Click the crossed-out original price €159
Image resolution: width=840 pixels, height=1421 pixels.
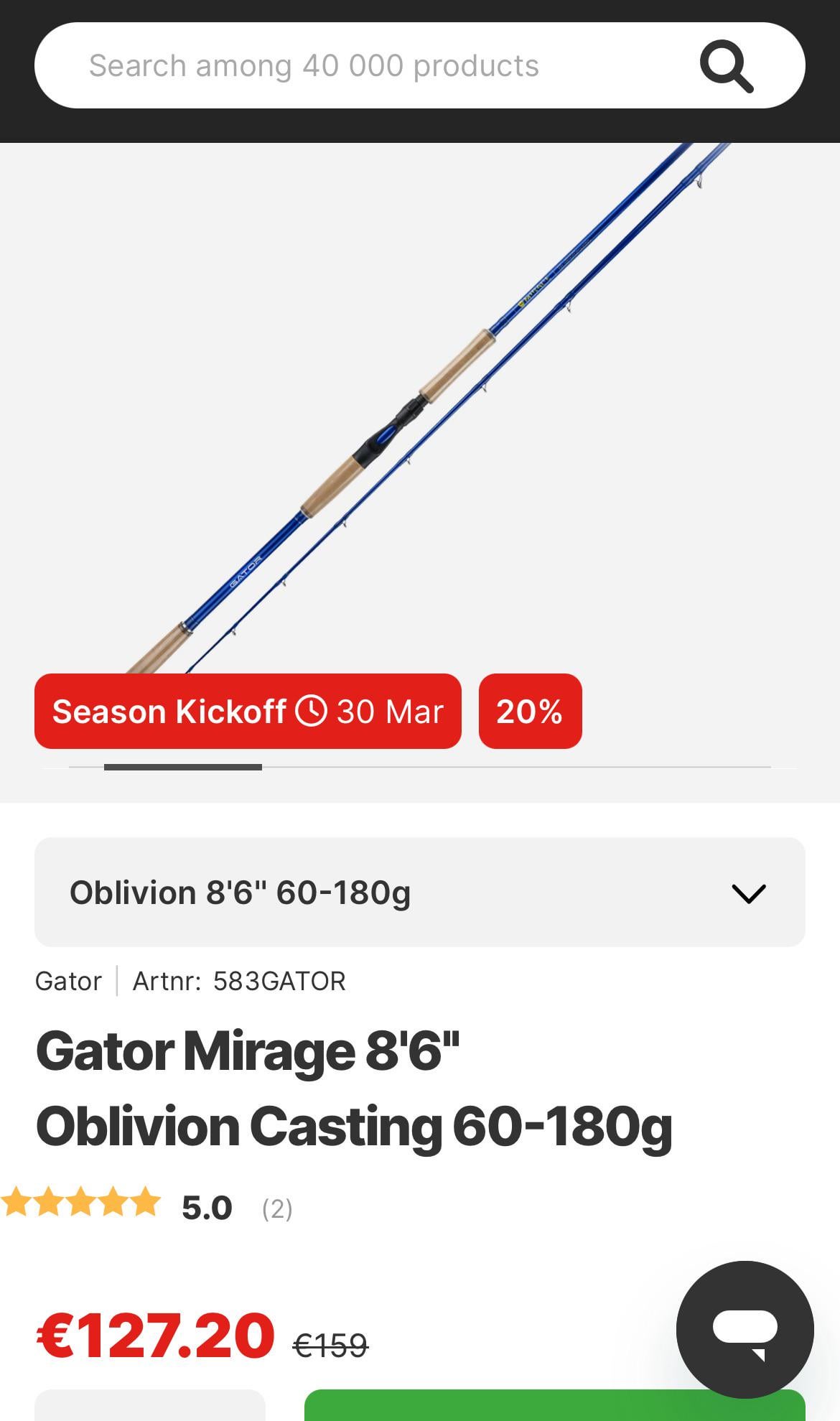click(x=330, y=1345)
